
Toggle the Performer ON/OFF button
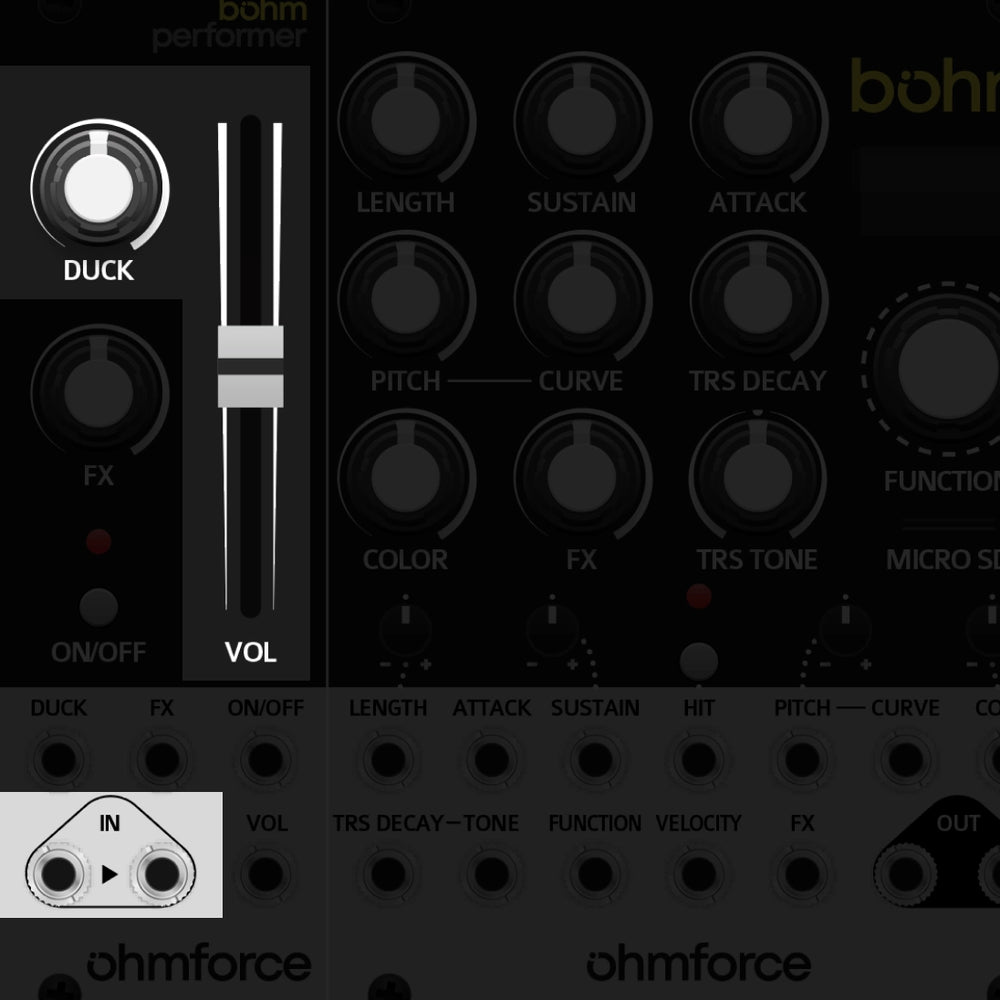coord(98,606)
